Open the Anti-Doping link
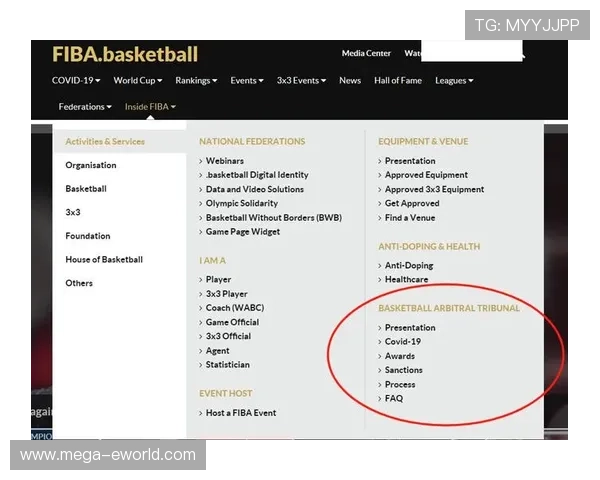The height and width of the screenshot is (480, 600). tap(409, 265)
